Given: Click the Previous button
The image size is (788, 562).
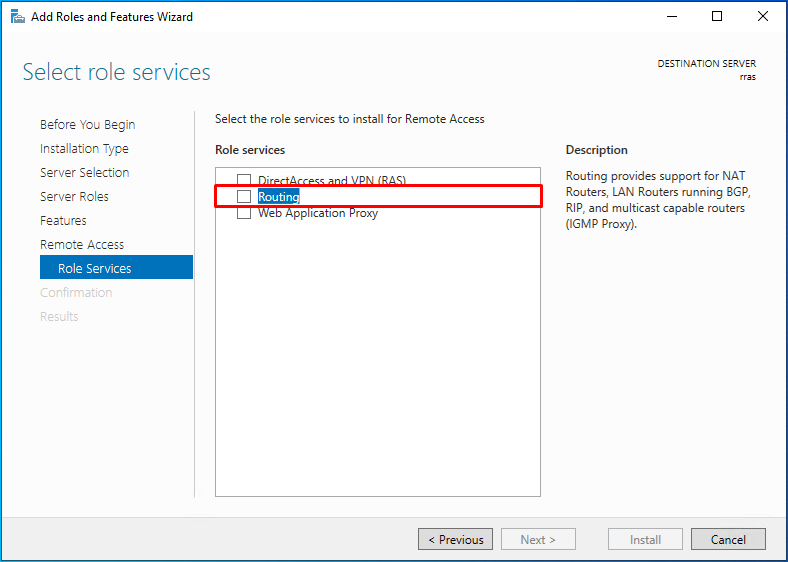Looking at the screenshot, I should (455, 539).
